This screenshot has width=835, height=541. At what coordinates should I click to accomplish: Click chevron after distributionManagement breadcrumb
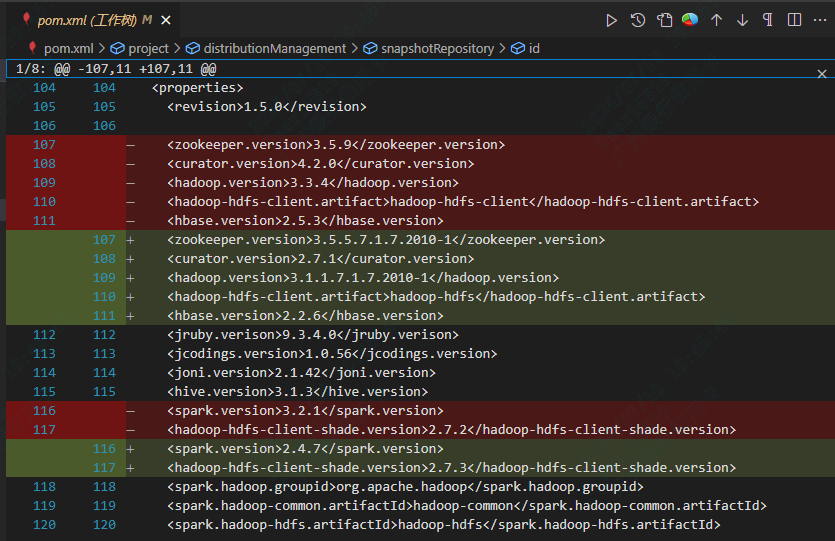(355, 48)
